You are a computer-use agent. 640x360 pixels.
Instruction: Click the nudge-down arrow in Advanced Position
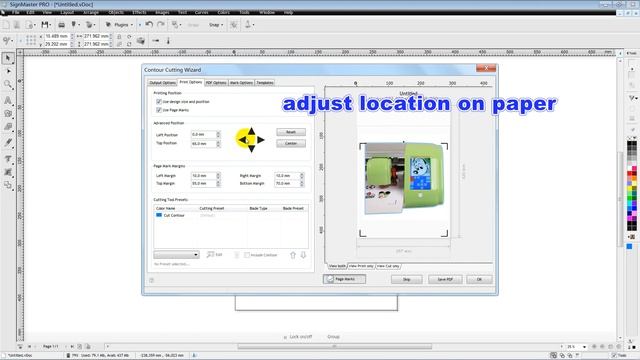point(251,149)
